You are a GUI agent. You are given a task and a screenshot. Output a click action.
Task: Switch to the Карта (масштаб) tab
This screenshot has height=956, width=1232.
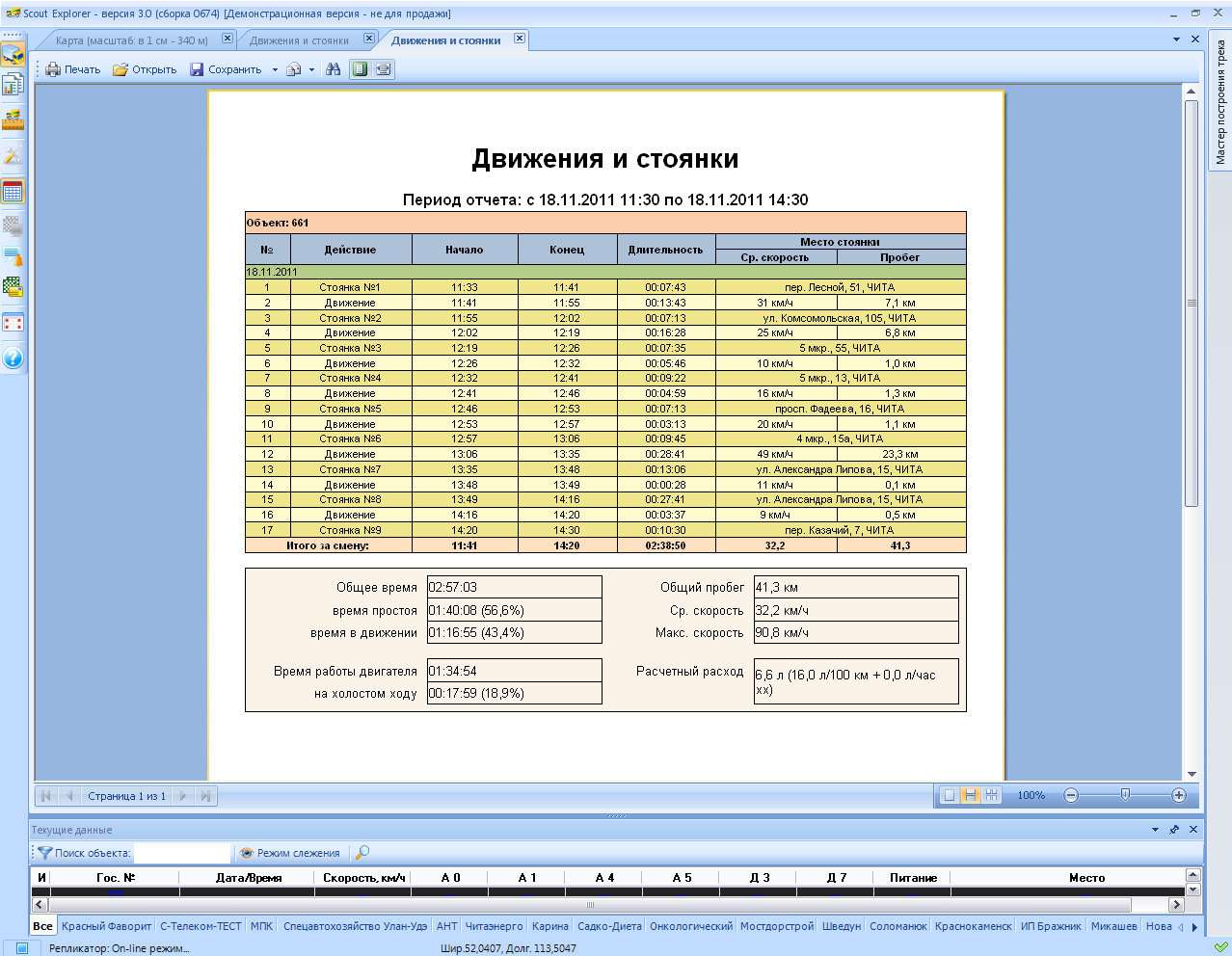point(131,40)
